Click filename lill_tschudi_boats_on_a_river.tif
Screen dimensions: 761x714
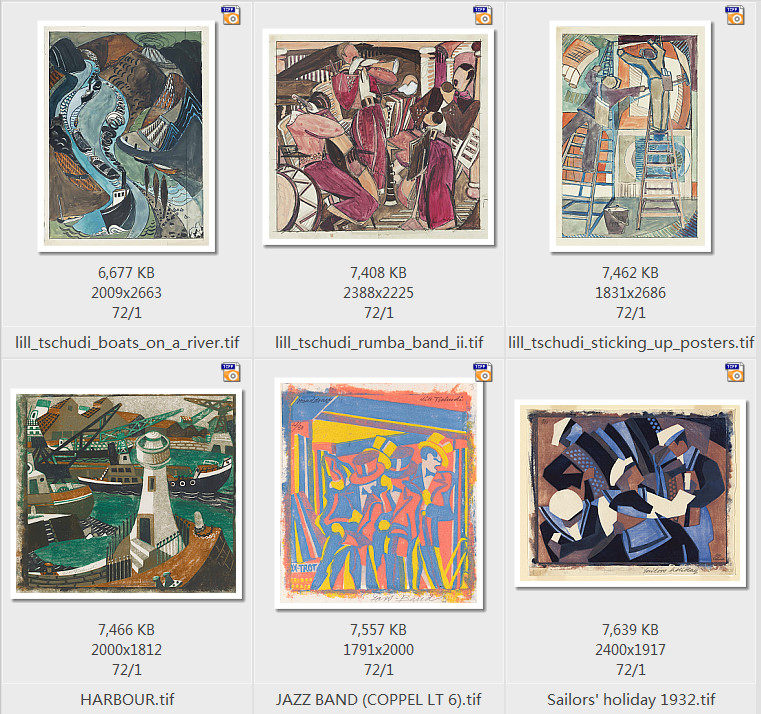click(127, 343)
